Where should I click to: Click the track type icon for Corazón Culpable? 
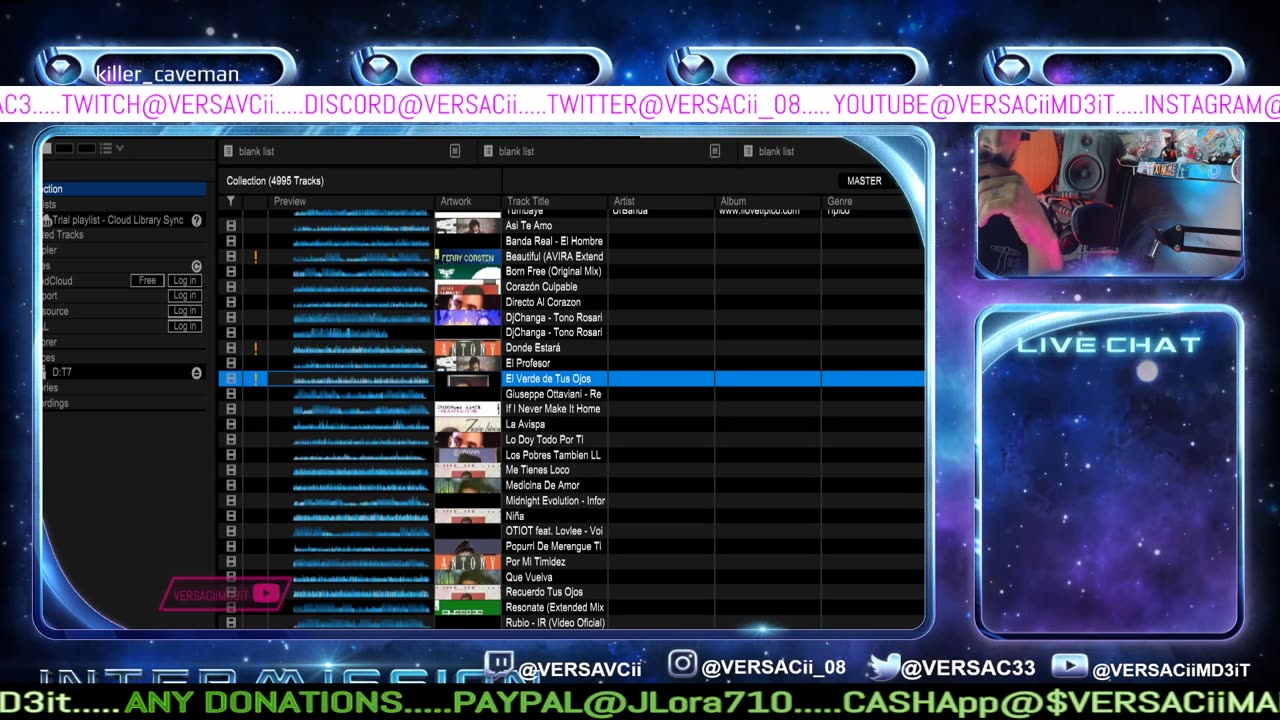point(231,287)
